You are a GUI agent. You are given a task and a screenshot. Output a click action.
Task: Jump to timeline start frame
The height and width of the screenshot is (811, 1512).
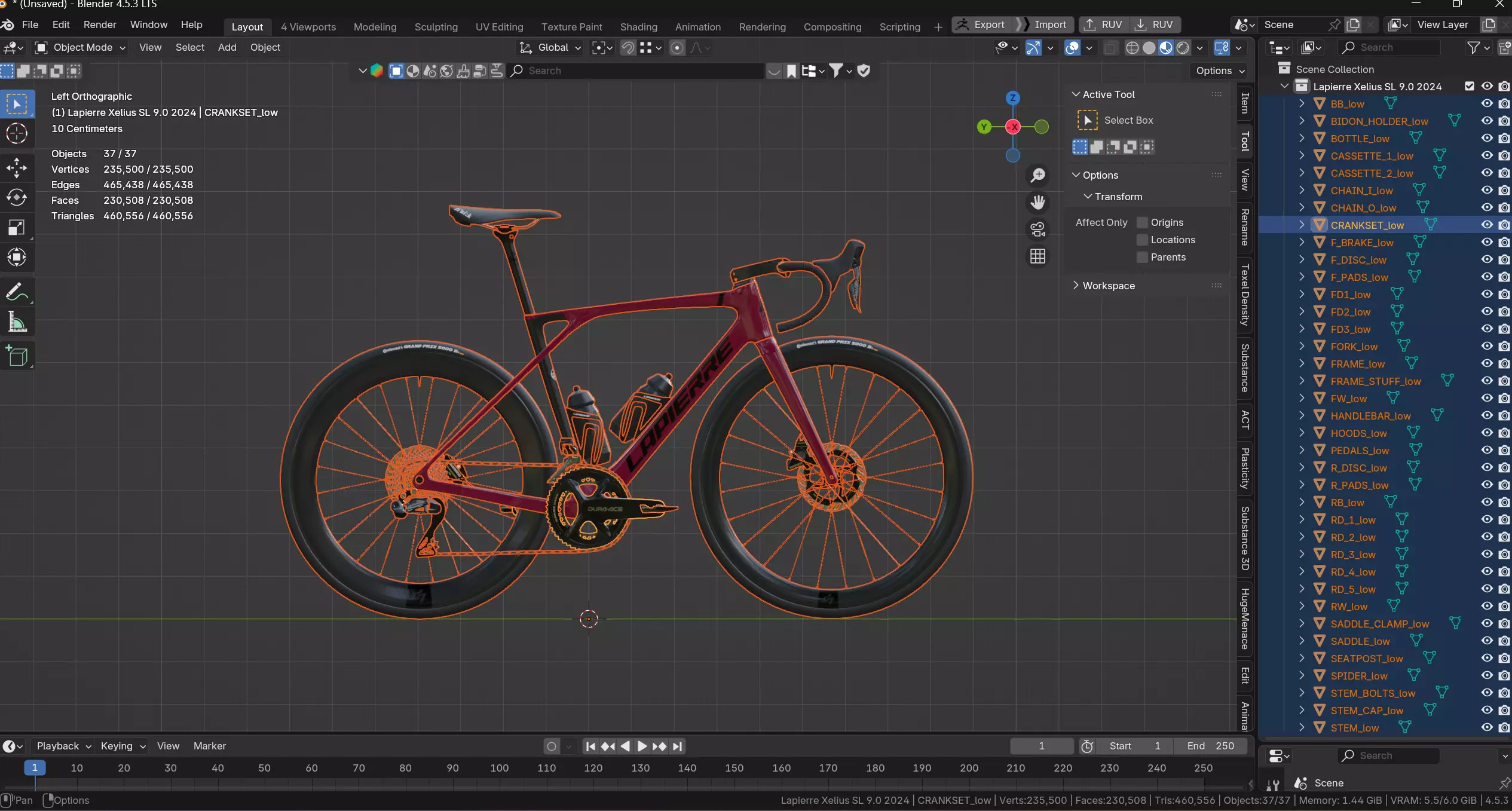590,746
